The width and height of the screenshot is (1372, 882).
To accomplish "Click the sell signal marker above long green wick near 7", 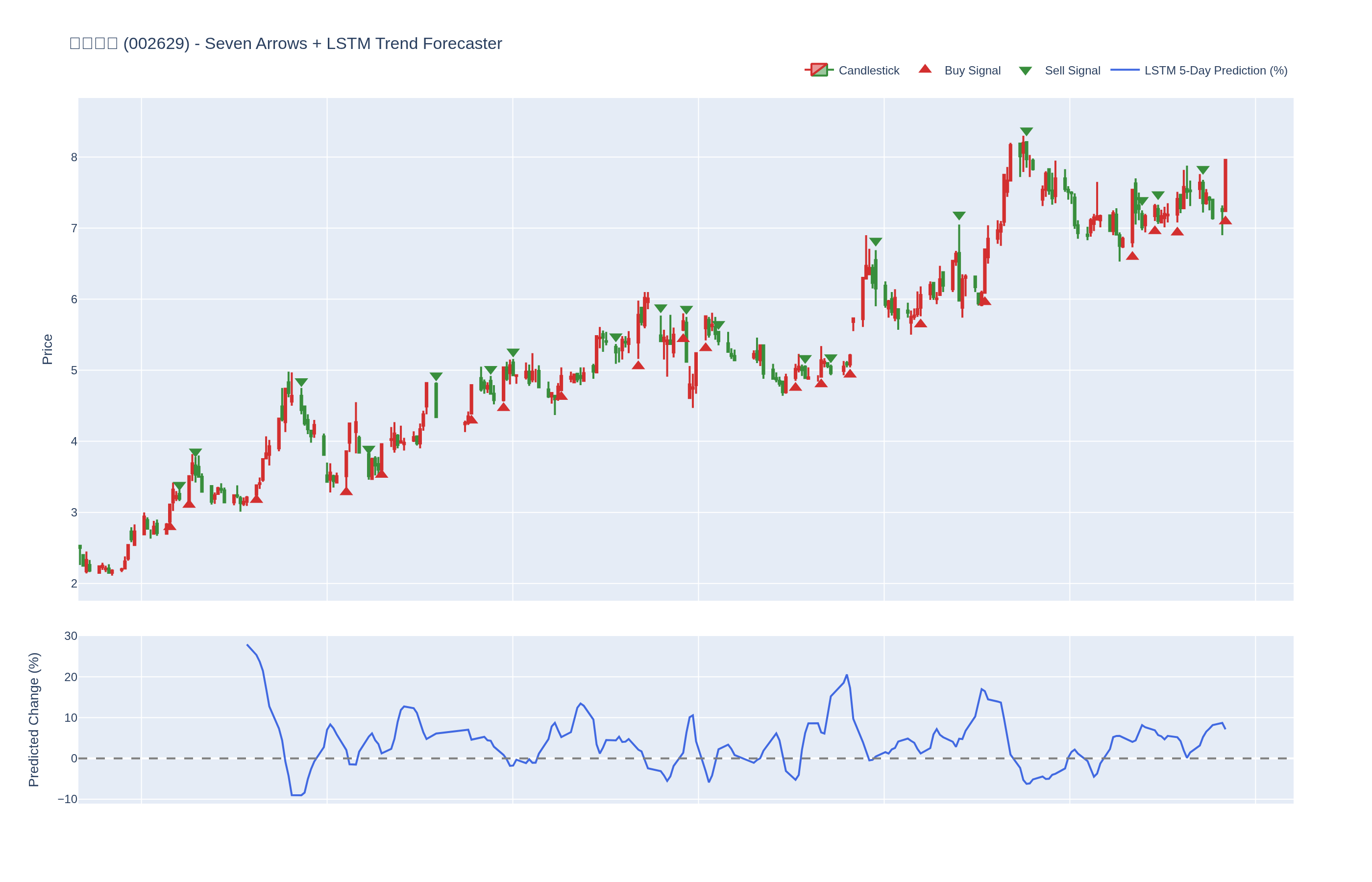I will tap(959, 216).
